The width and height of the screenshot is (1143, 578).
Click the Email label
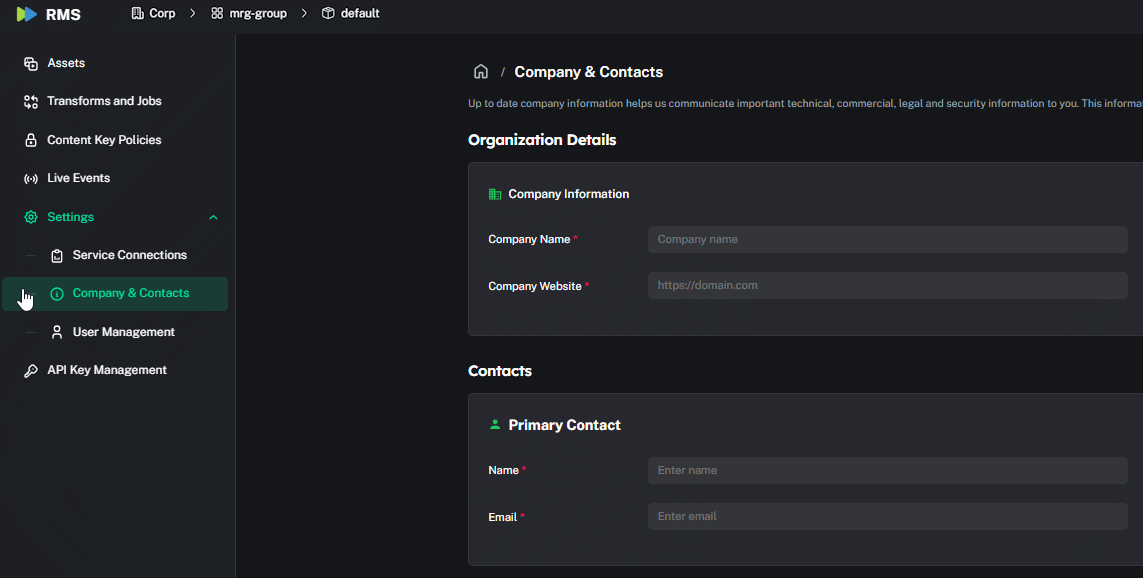tap(502, 517)
